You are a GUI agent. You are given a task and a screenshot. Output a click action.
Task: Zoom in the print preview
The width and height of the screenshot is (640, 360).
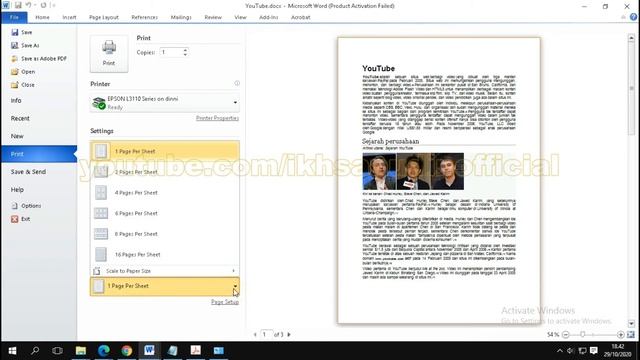click(x=620, y=335)
